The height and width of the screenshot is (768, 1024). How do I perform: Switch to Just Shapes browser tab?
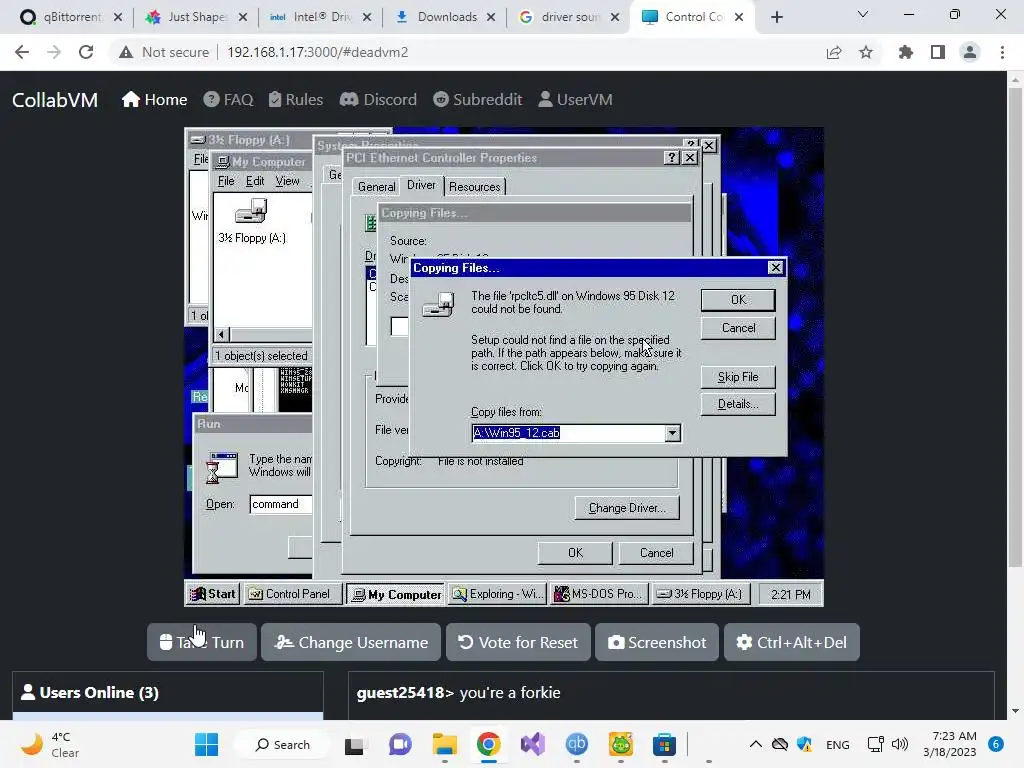tap(196, 17)
